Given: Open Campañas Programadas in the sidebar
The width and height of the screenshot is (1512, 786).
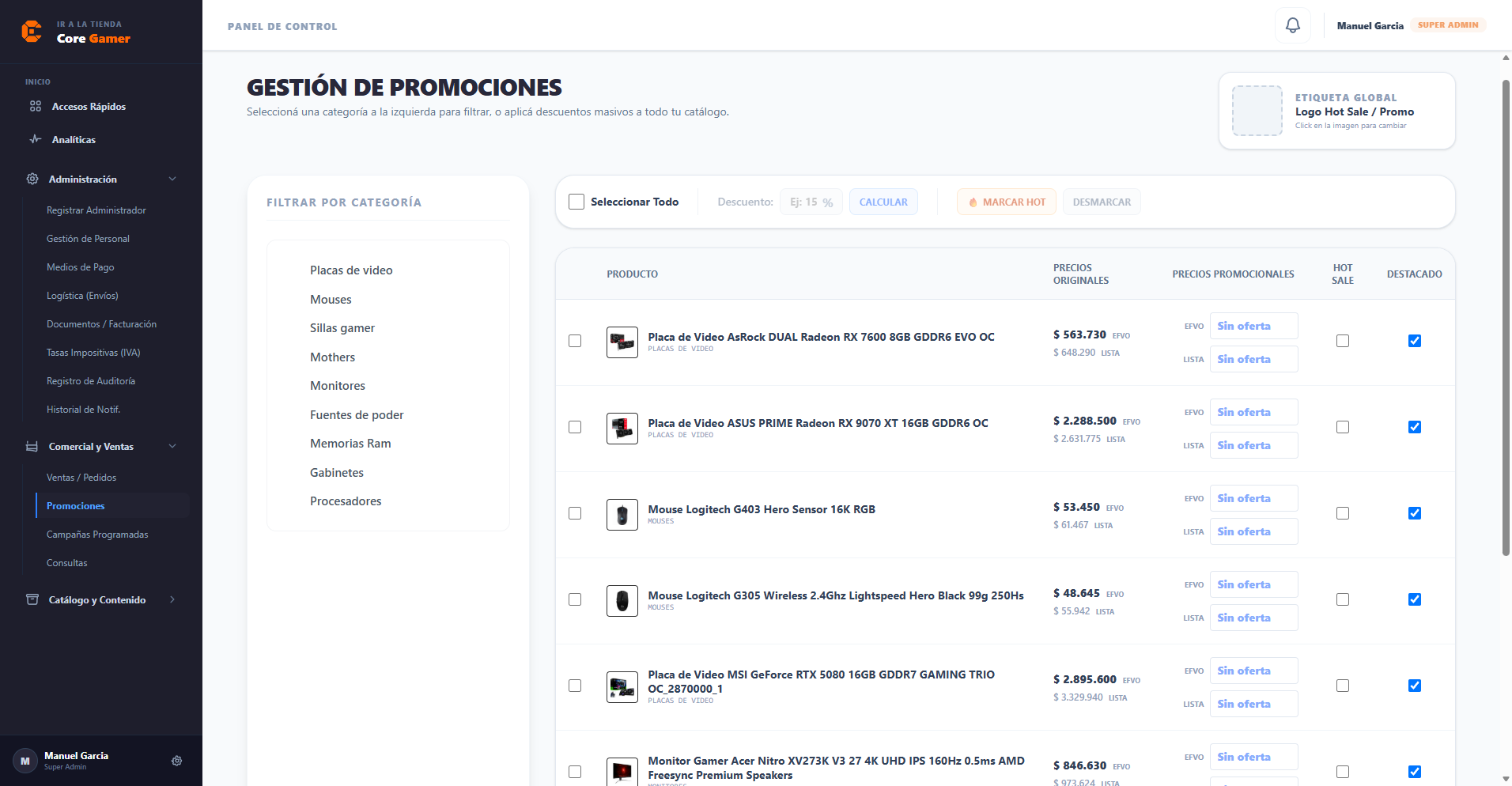Looking at the screenshot, I should coord(97,535).
